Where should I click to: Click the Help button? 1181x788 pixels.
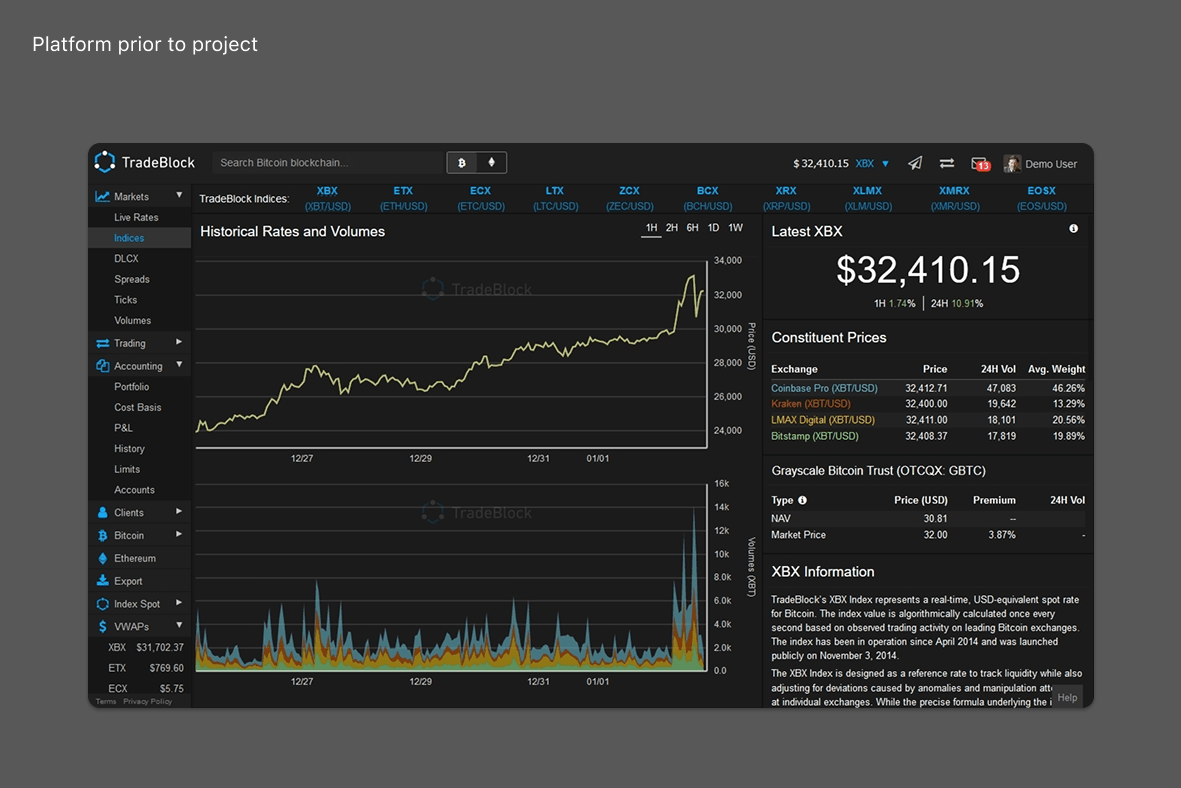click(x=1067, y=698)
